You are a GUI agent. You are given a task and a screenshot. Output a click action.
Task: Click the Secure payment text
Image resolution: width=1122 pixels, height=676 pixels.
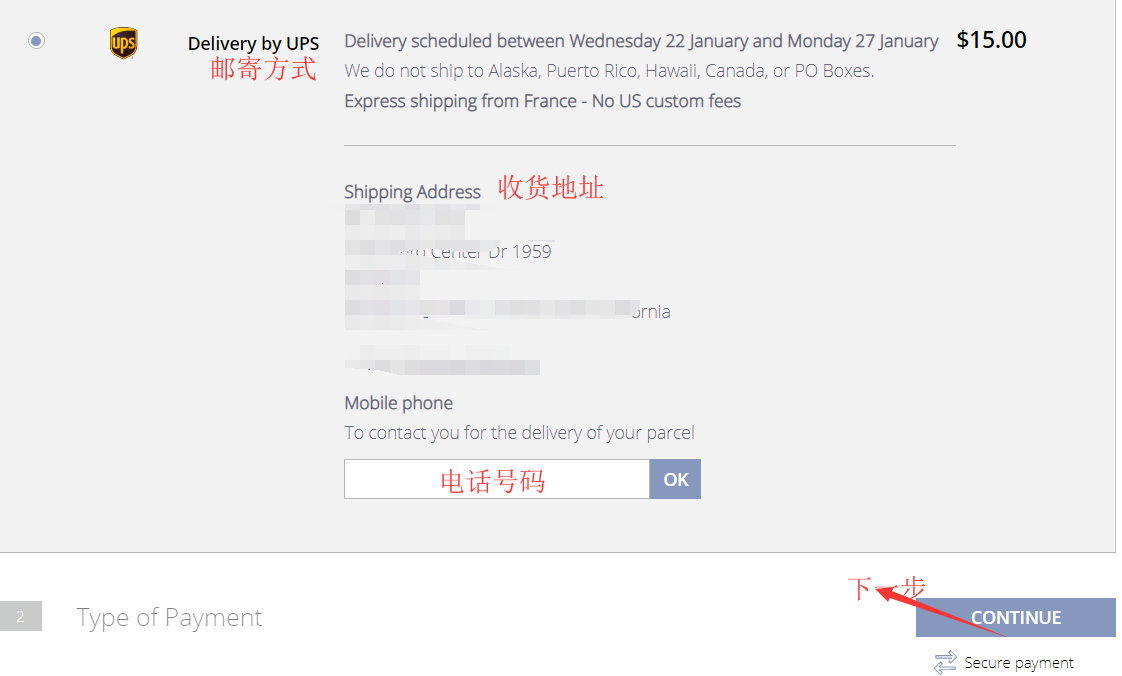(x=1018, y=662)
